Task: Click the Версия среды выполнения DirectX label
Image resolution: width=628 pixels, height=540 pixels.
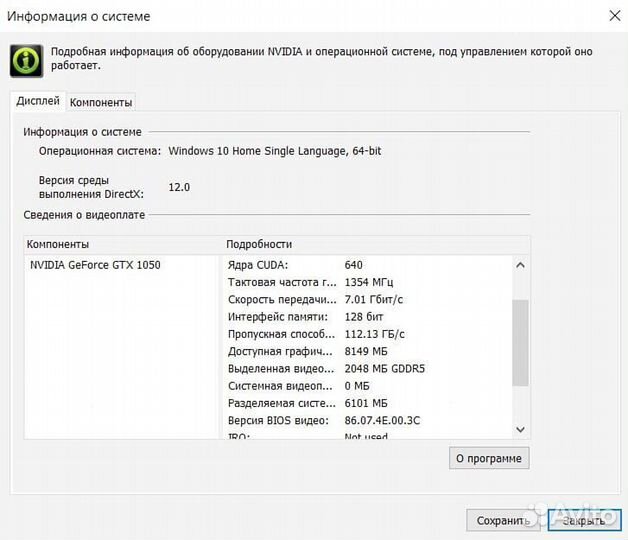Action: pyautogui.click(x=91, y=187)
